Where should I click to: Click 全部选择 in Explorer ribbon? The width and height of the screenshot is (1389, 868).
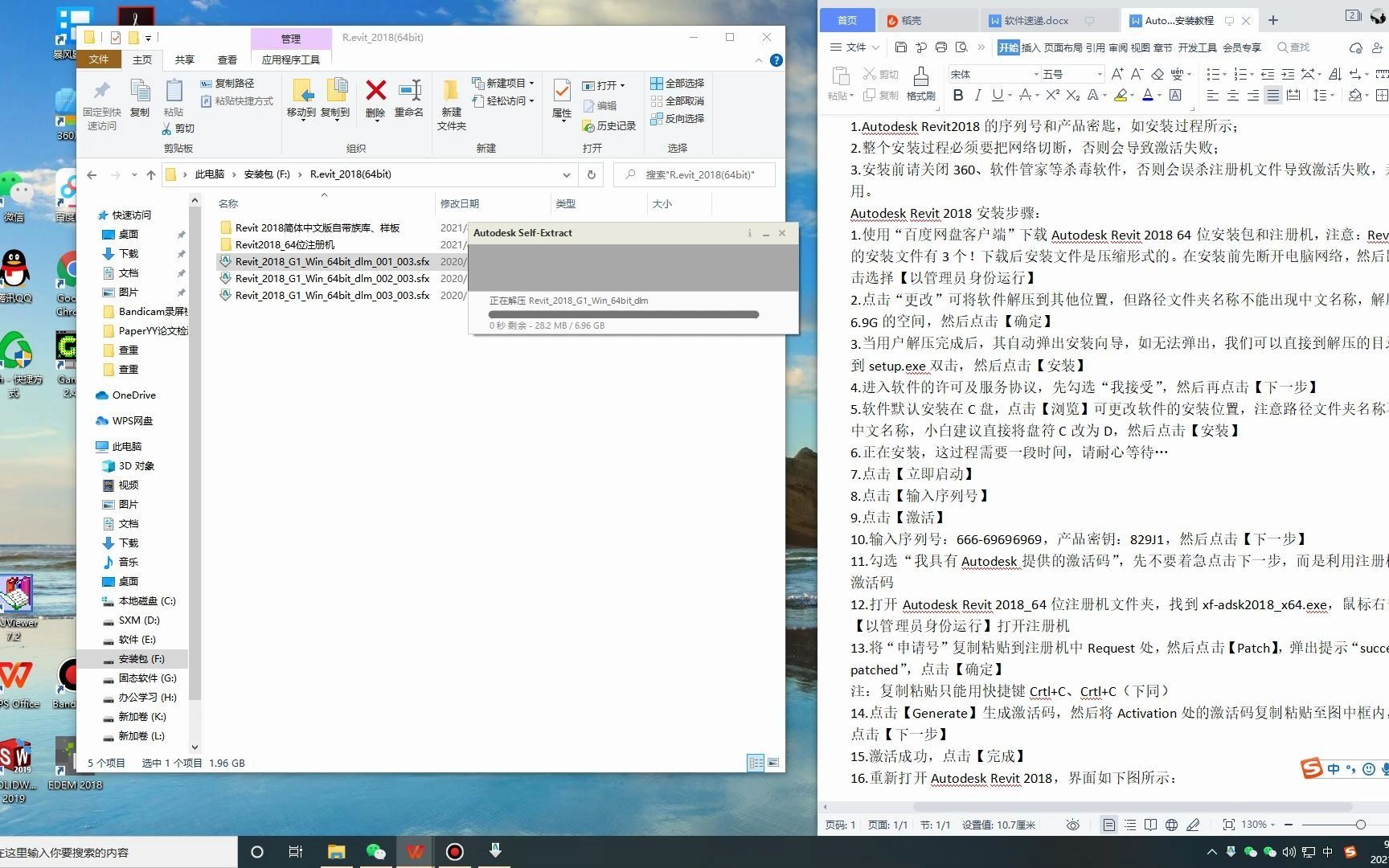point(677,83)
